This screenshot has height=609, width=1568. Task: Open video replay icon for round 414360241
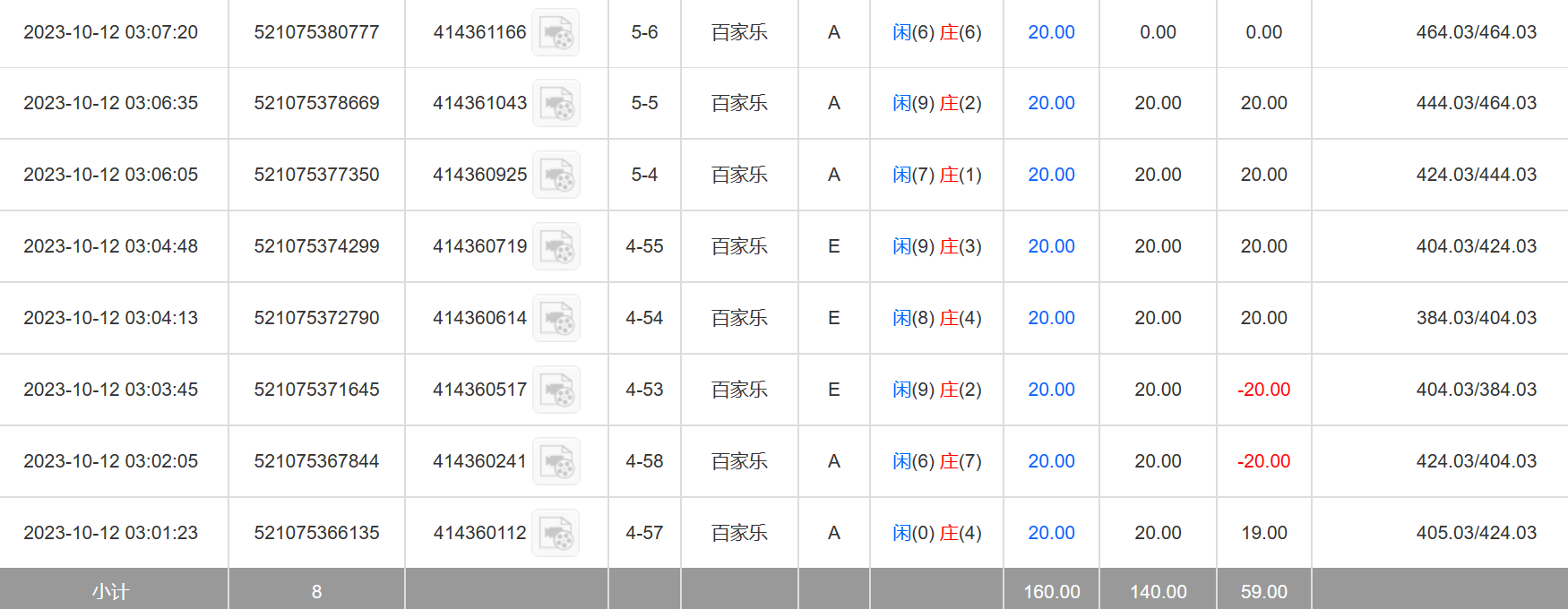(x=556, y=461)
